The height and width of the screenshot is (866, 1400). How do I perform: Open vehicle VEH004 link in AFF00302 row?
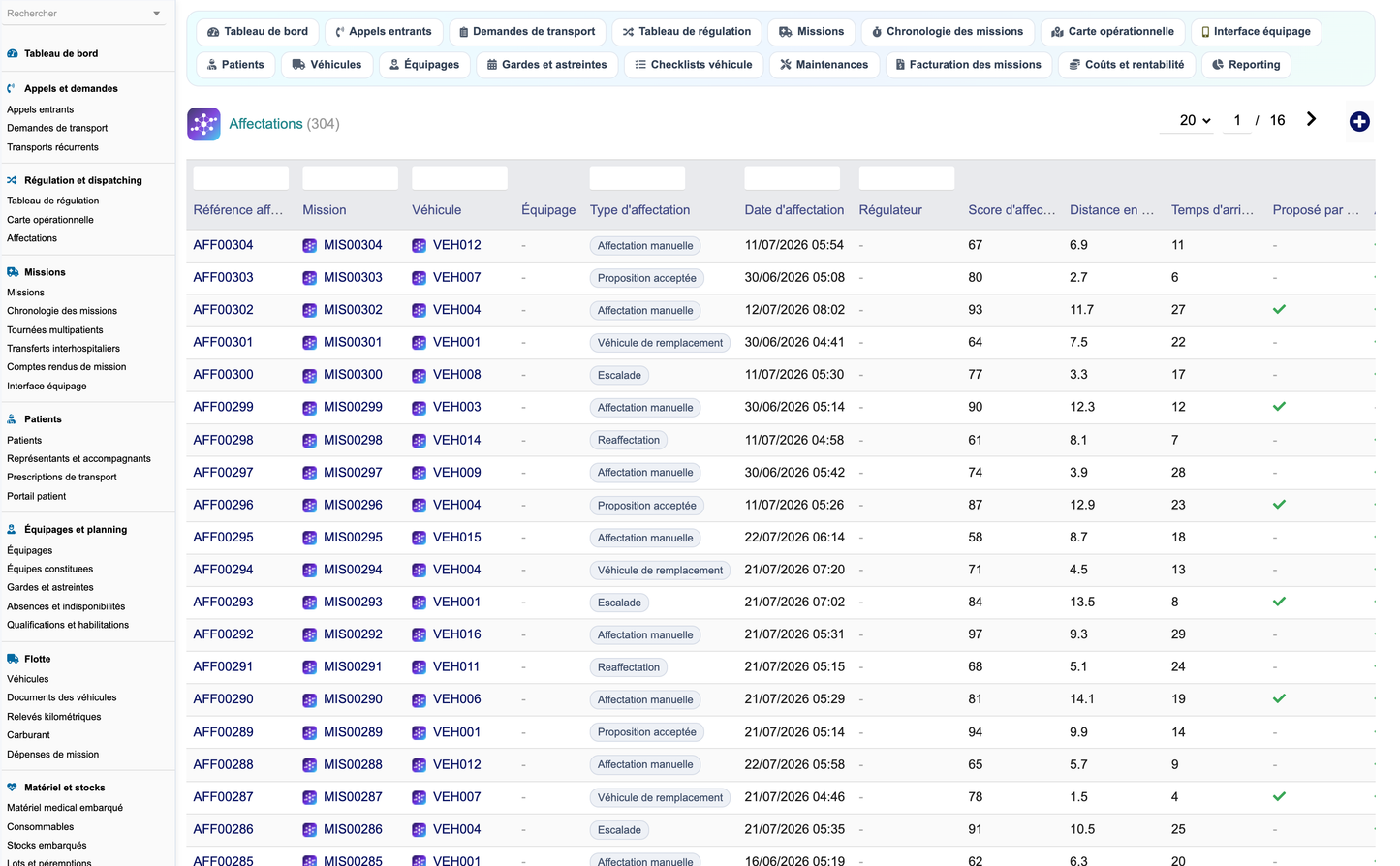coord(456,310)
